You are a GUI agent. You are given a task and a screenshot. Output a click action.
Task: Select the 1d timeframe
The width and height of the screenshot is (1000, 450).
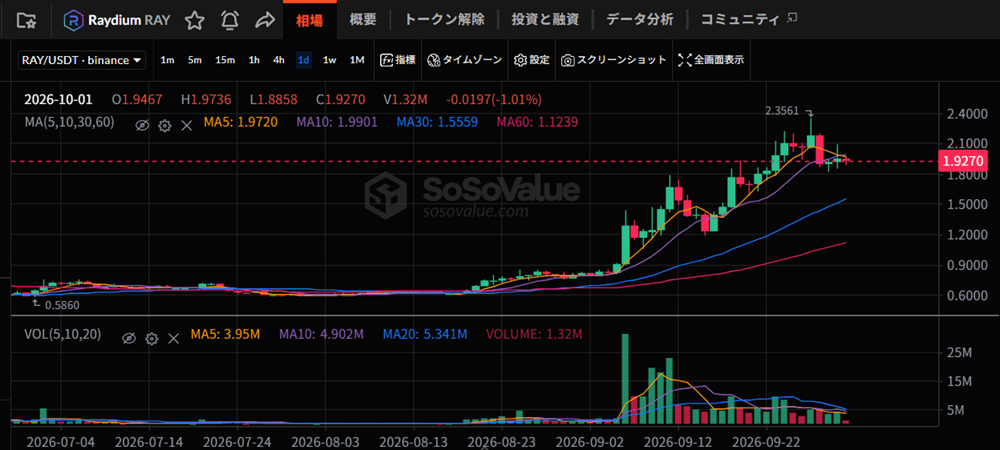coord(304,60)
